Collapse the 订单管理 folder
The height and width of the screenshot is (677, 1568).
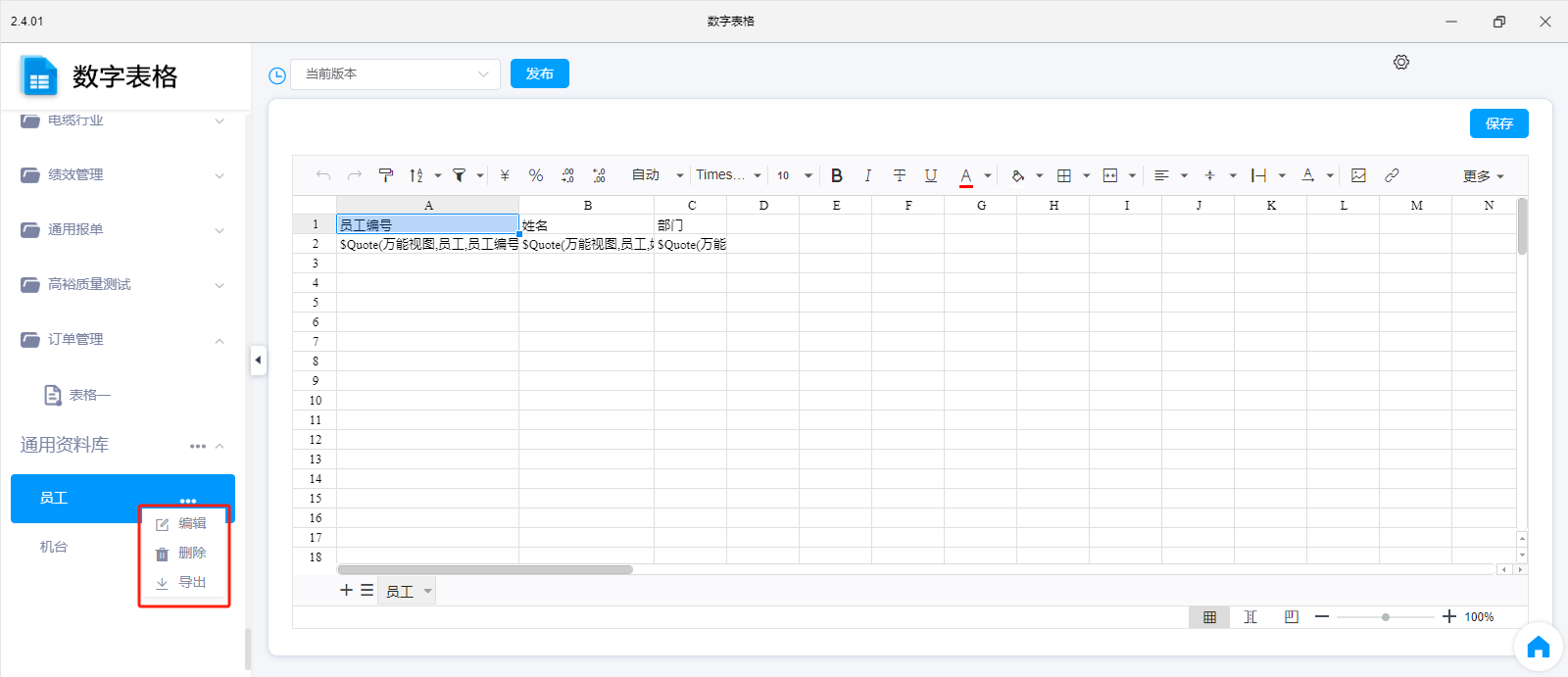point(220,340)
